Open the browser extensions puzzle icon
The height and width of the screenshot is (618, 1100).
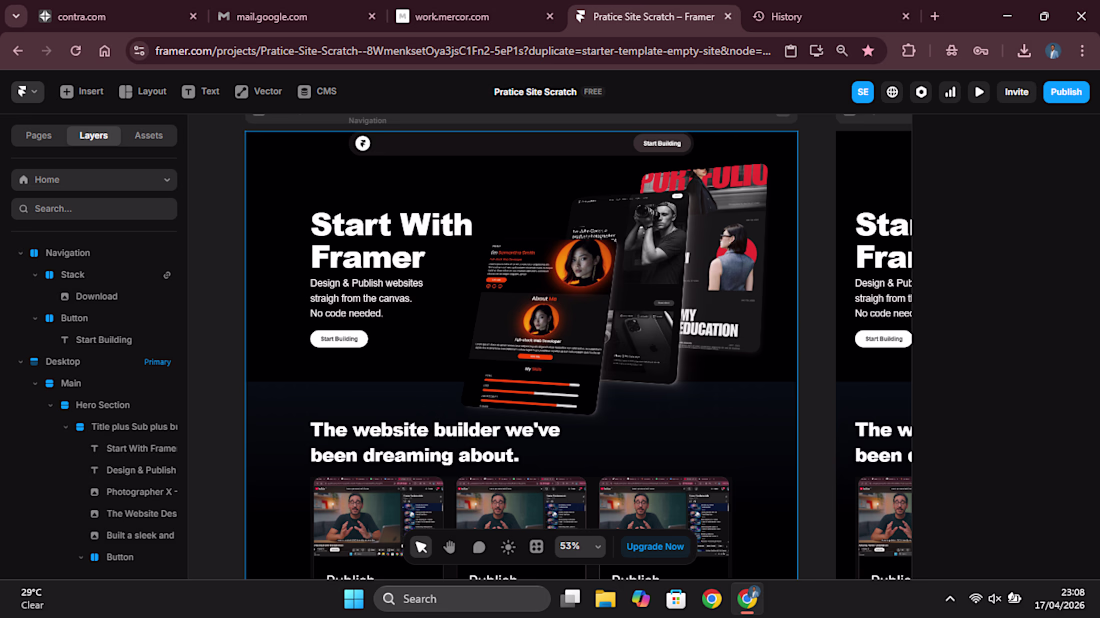[x=908, y=51]
